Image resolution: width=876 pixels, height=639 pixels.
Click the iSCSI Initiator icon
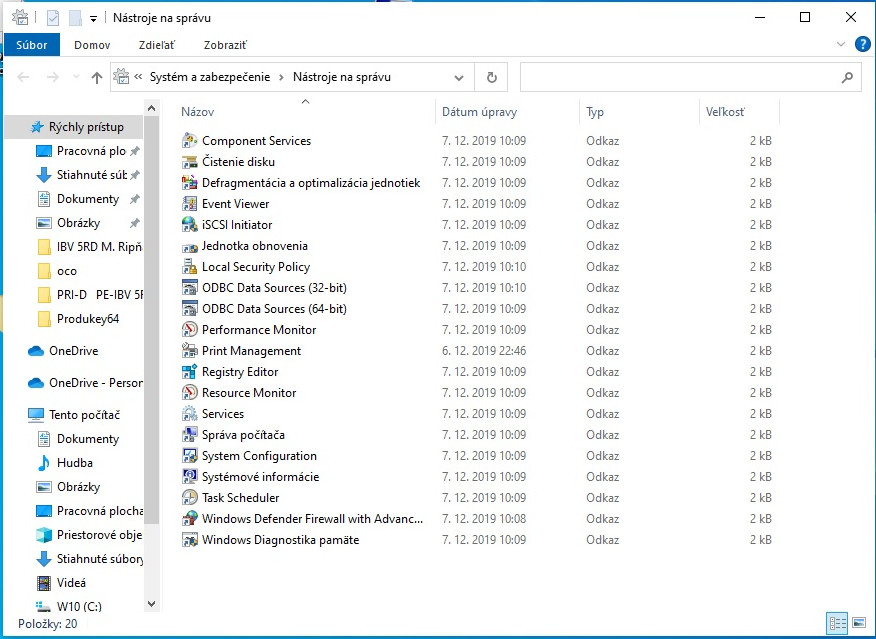point(189,225)
